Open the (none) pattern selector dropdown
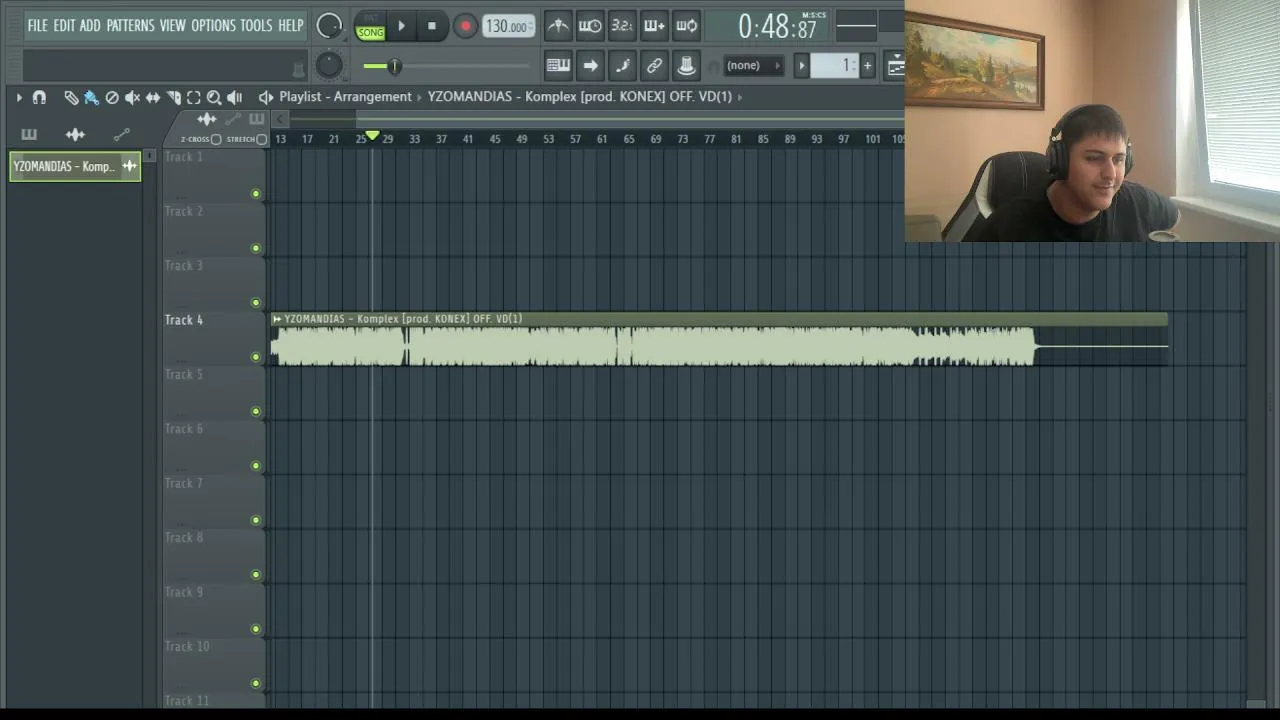This screenshot has height=720, width=1280. coord(753,66)
